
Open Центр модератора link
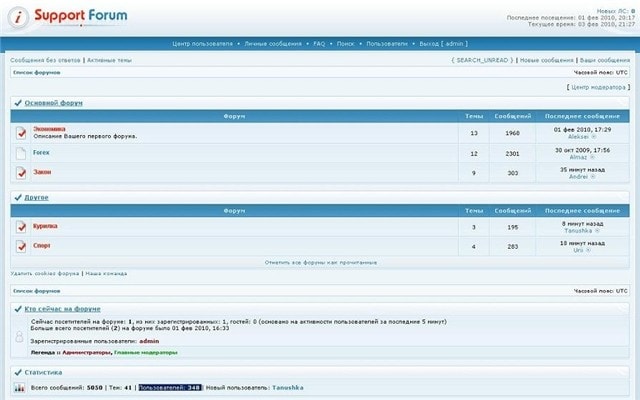(x=598, y=87)
